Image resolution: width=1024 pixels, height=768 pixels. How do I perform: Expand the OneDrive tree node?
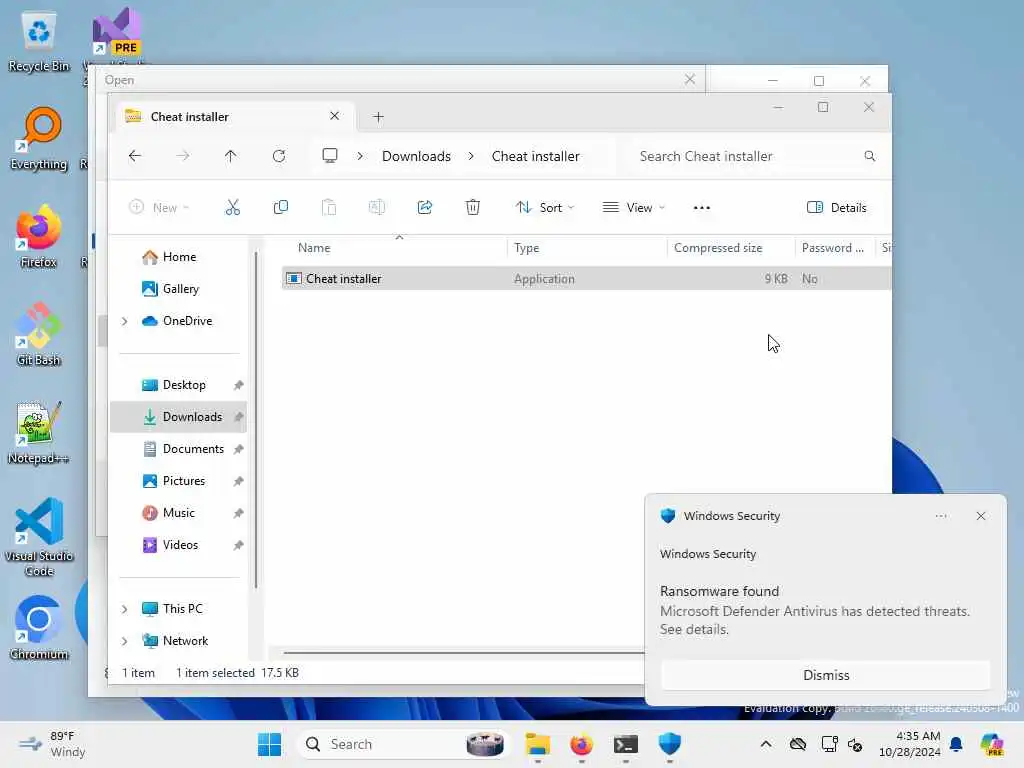click(124, 321)
